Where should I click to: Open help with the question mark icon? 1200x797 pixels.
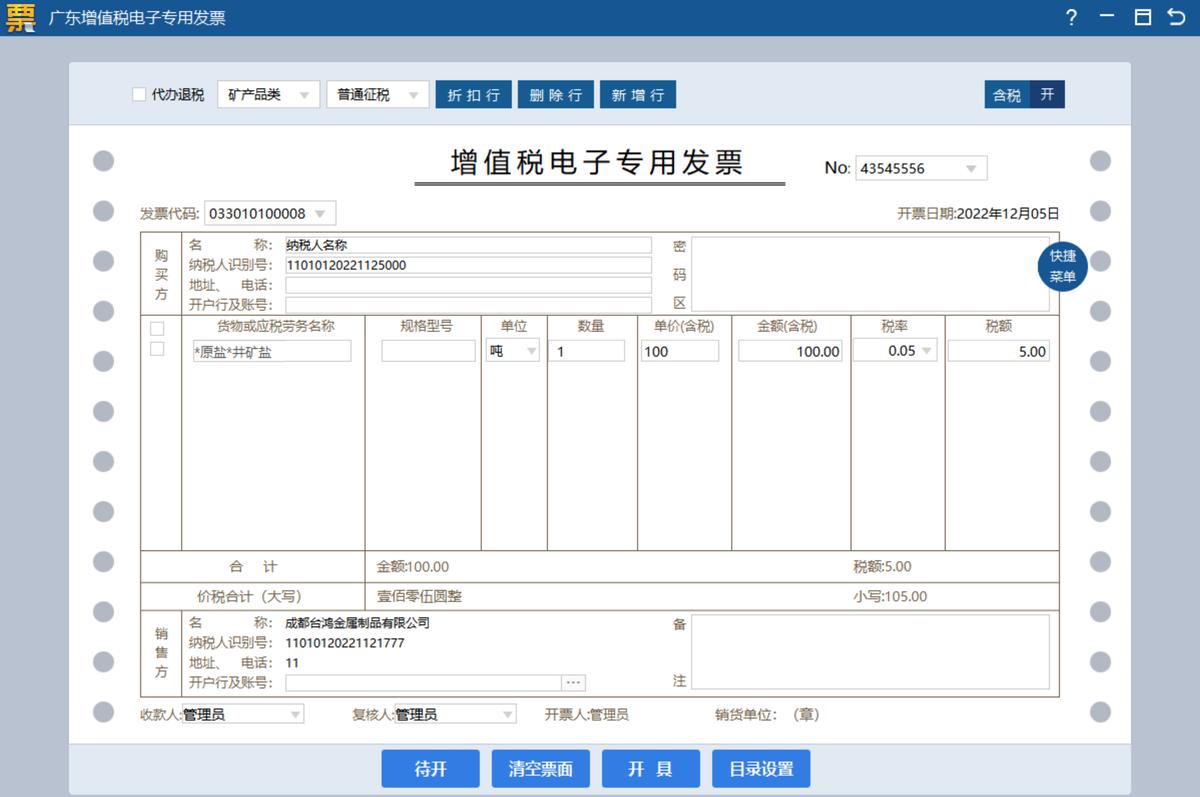[1071, 17]
